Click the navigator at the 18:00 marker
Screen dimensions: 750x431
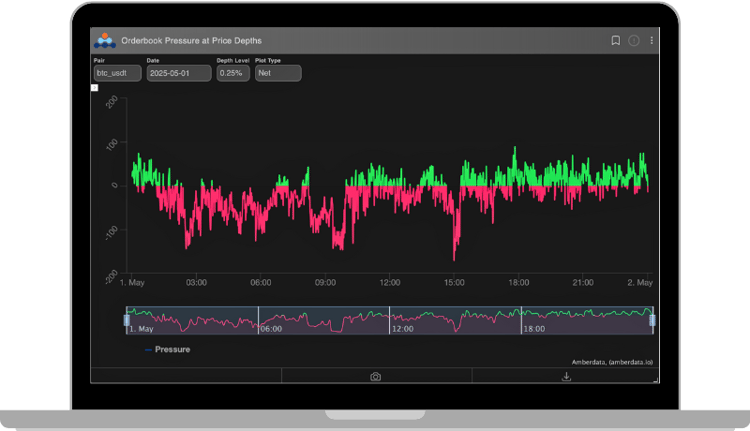(534, 329)
